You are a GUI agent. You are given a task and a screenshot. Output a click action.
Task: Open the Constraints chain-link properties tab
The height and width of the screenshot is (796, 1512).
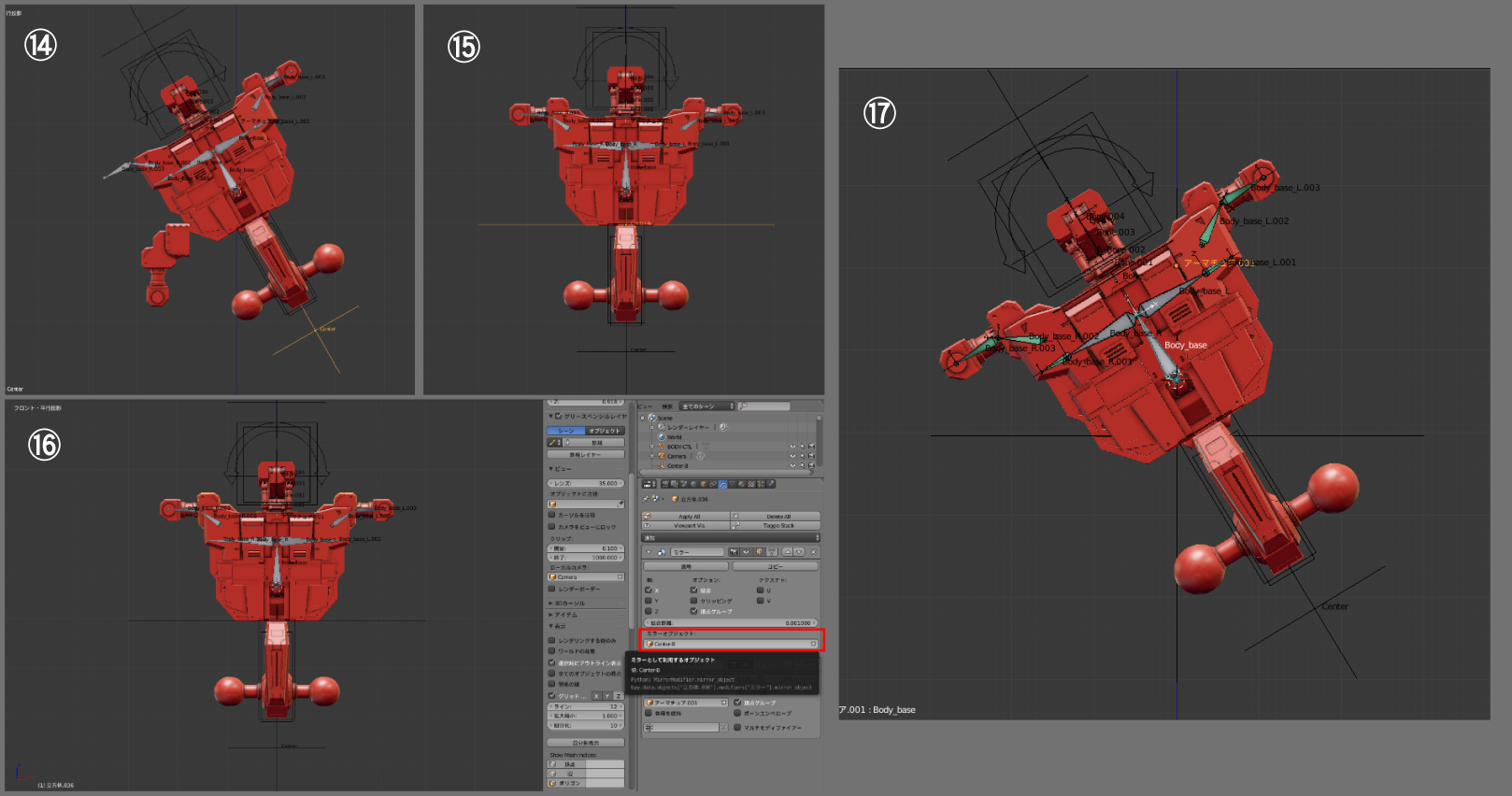713,484
